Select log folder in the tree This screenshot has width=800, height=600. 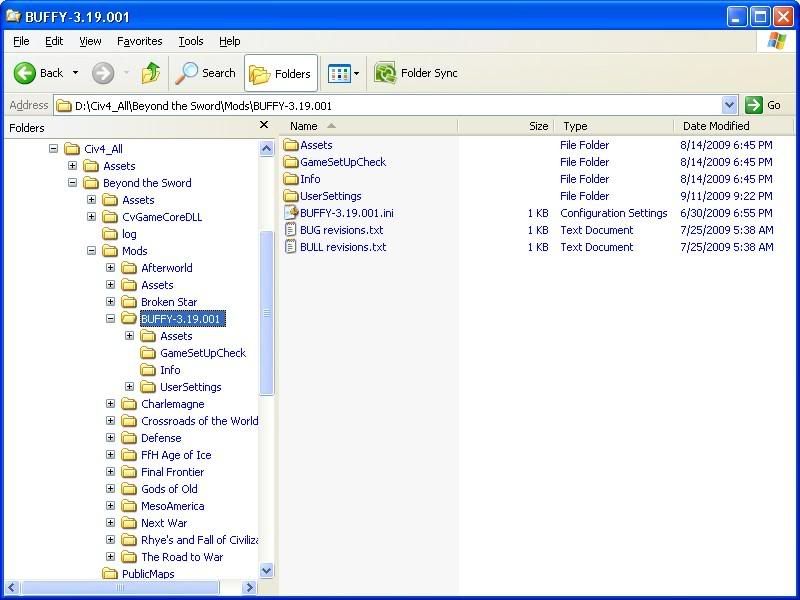tap(119, 234)
